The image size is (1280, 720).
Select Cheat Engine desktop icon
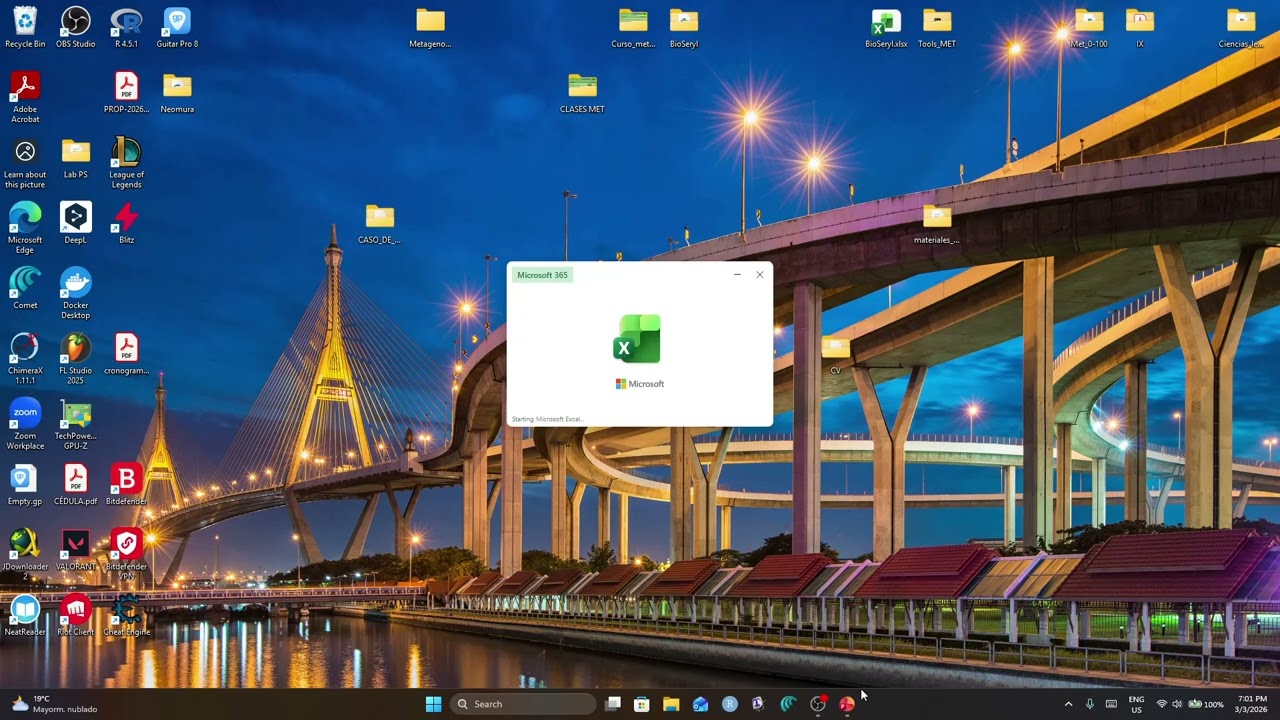click(126, 615)
